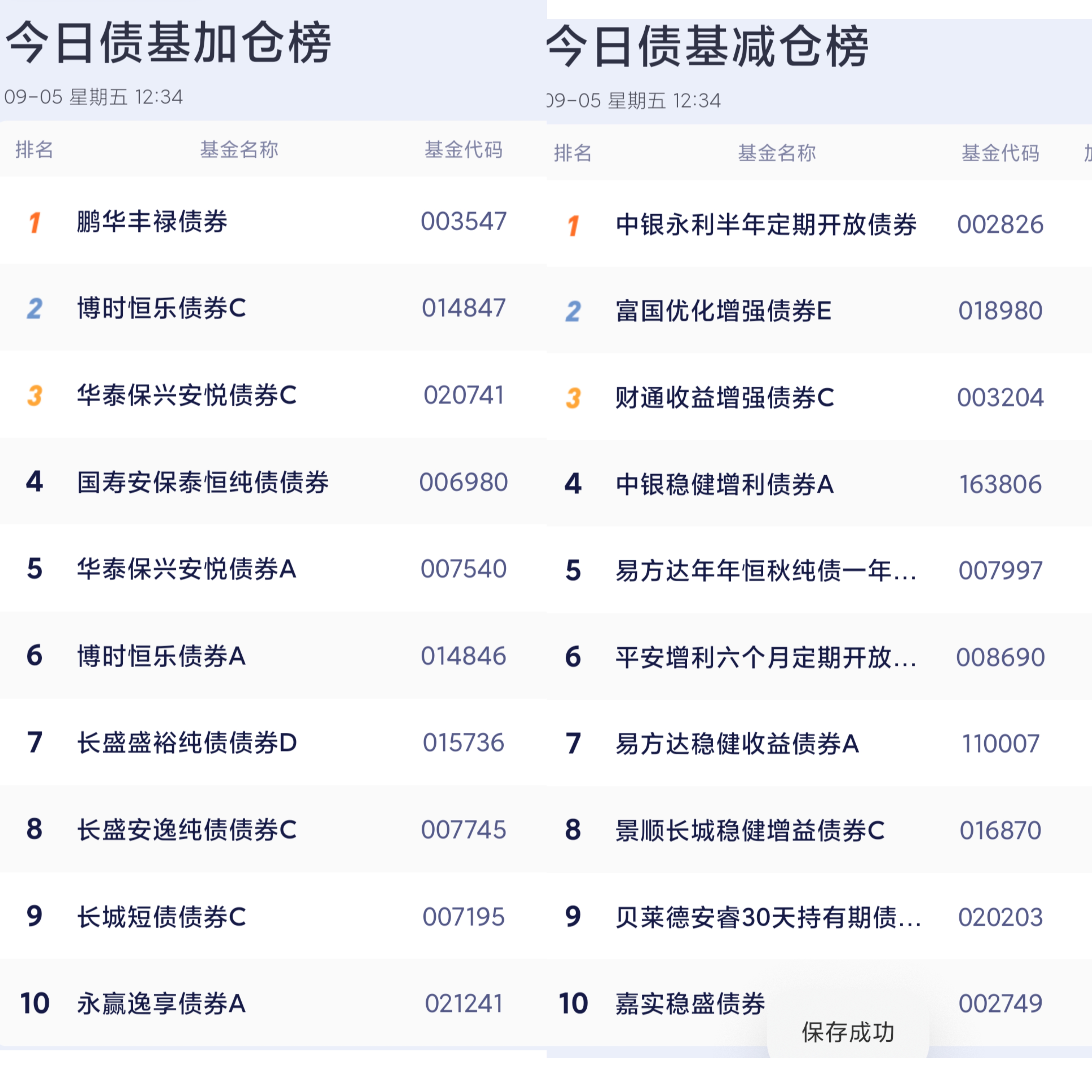Select fund code 007540

[x=463, y=569]
